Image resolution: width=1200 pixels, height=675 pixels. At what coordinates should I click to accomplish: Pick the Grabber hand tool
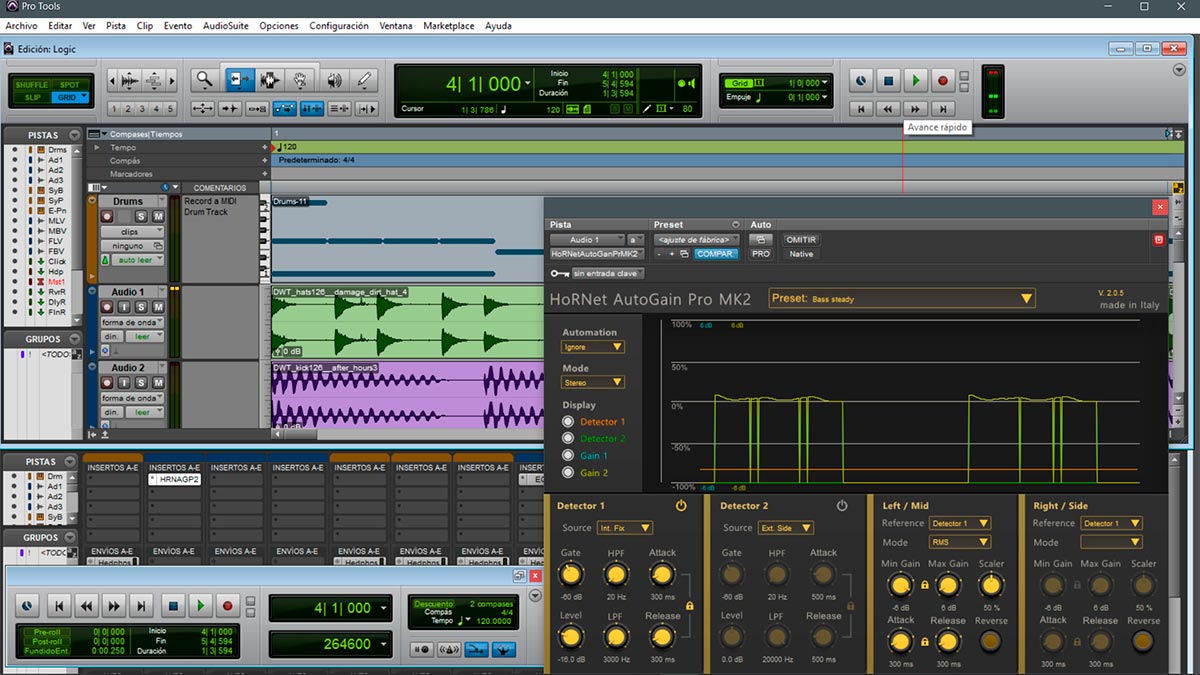pyautogui.click(x=300, y=80)
